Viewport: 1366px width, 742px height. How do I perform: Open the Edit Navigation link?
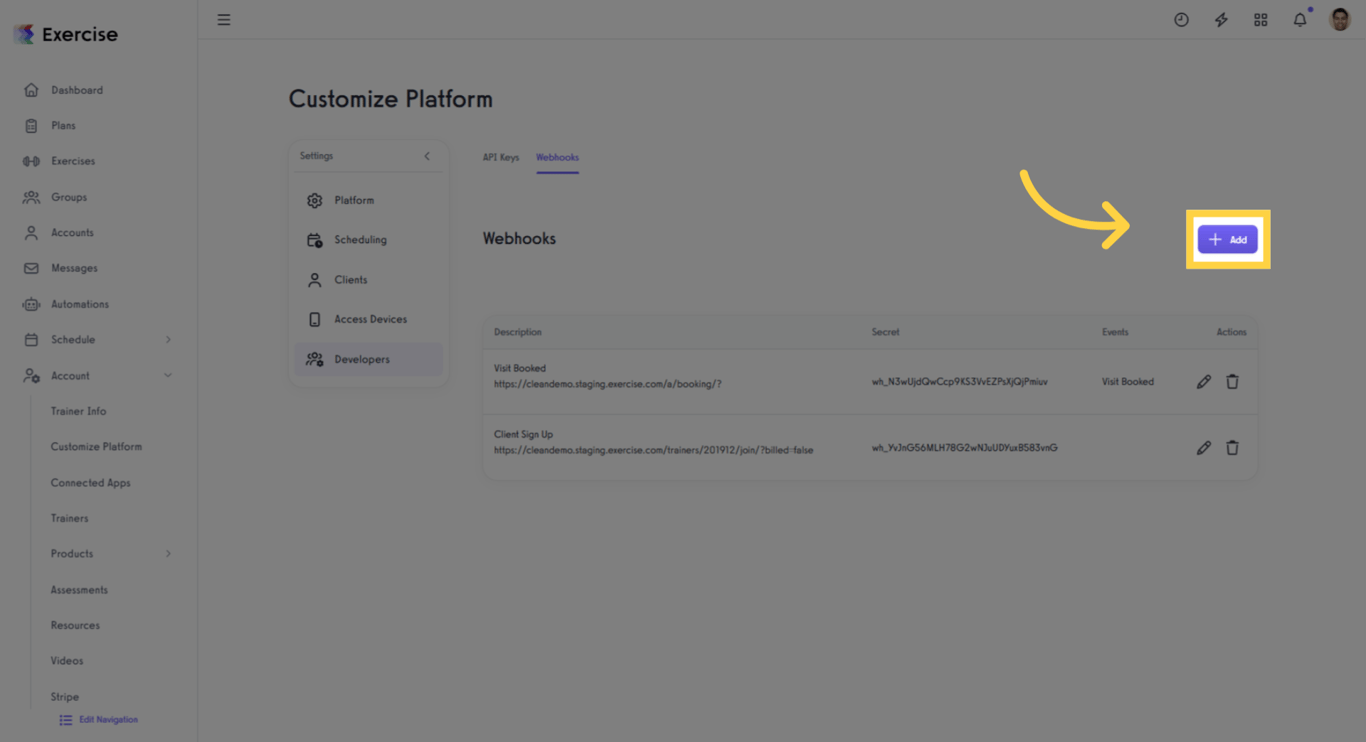pos(97,719)
